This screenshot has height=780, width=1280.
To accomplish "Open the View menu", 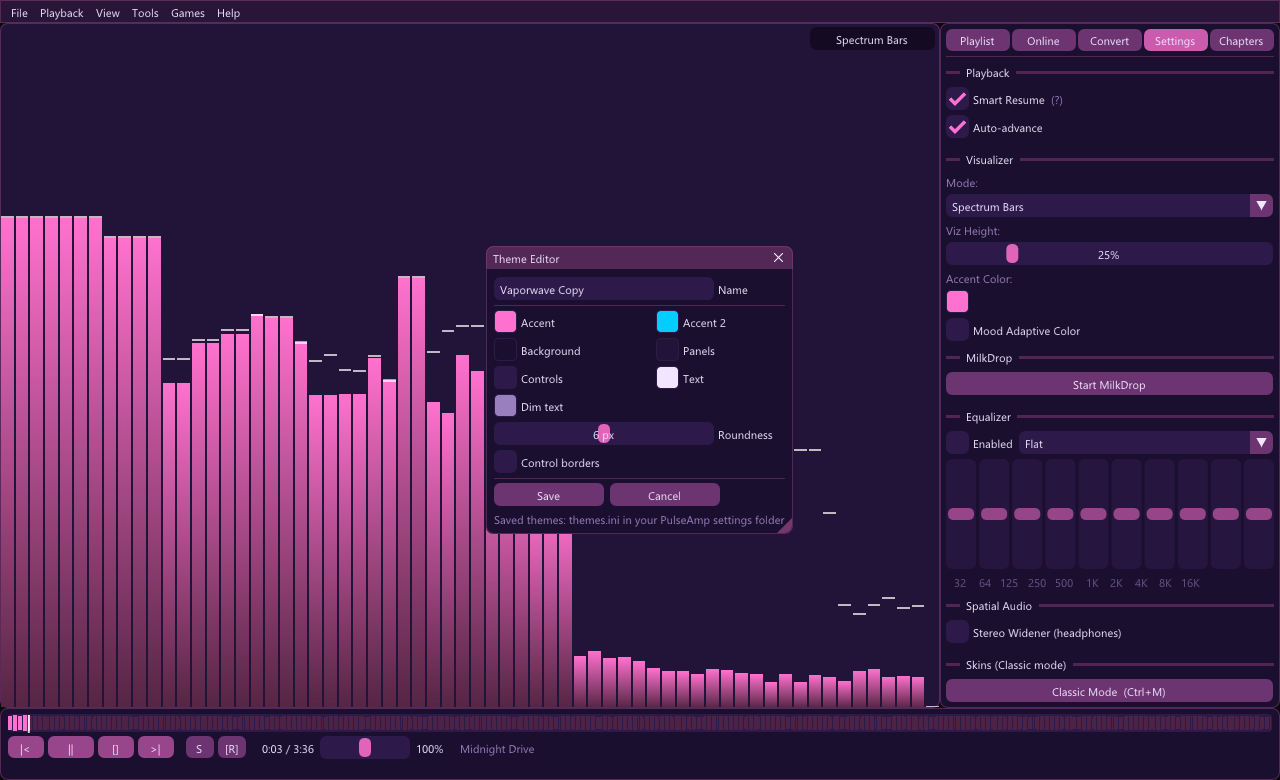I will [108, 13].
